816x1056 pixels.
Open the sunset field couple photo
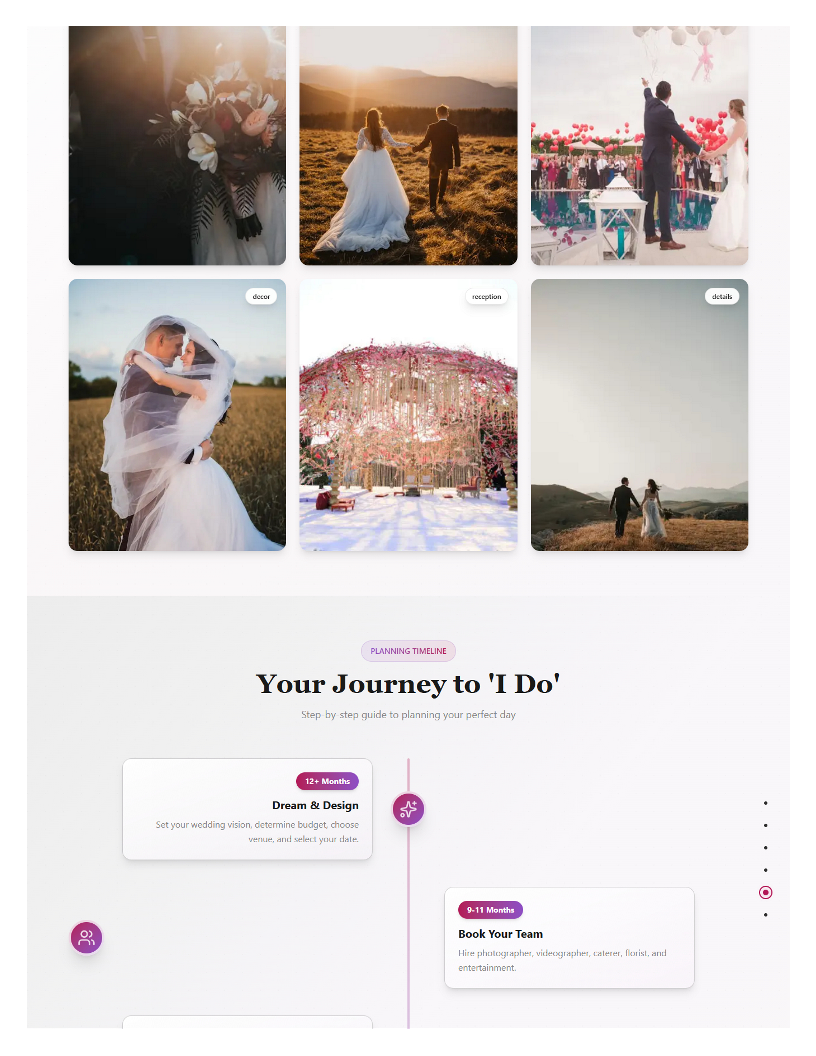coord(408,145)
